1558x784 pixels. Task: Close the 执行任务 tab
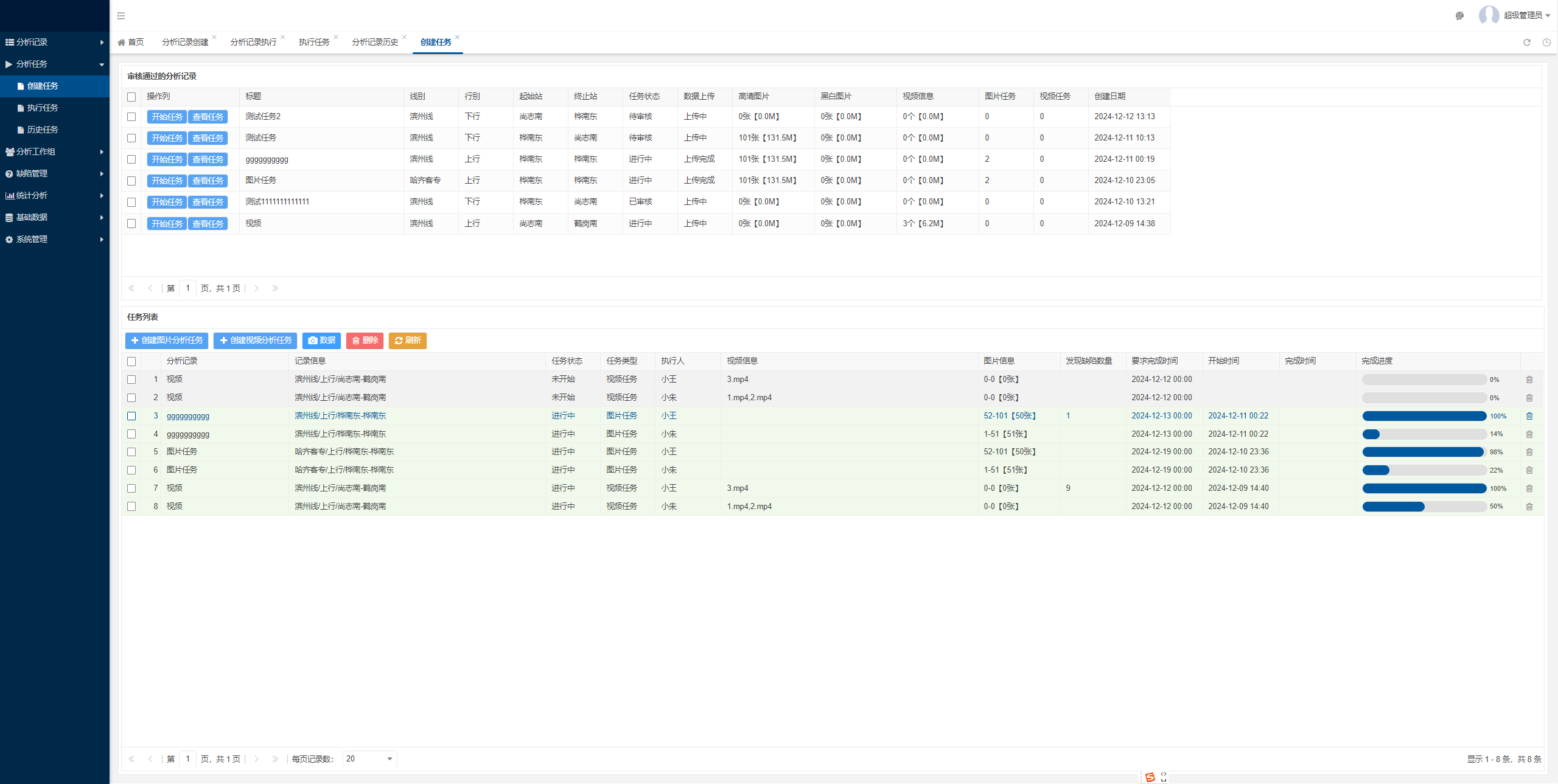coord(335,37)
